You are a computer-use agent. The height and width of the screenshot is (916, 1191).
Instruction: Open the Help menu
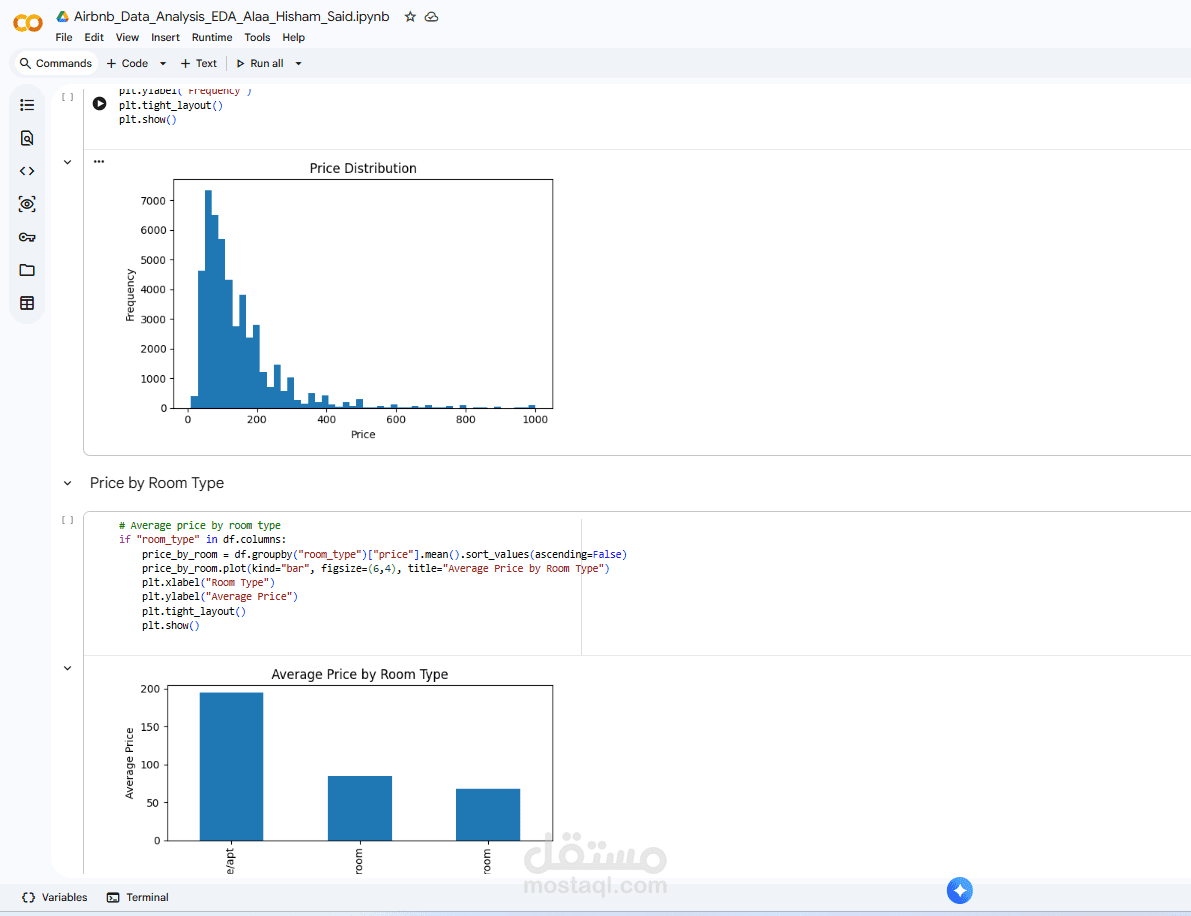coord(293,37)
